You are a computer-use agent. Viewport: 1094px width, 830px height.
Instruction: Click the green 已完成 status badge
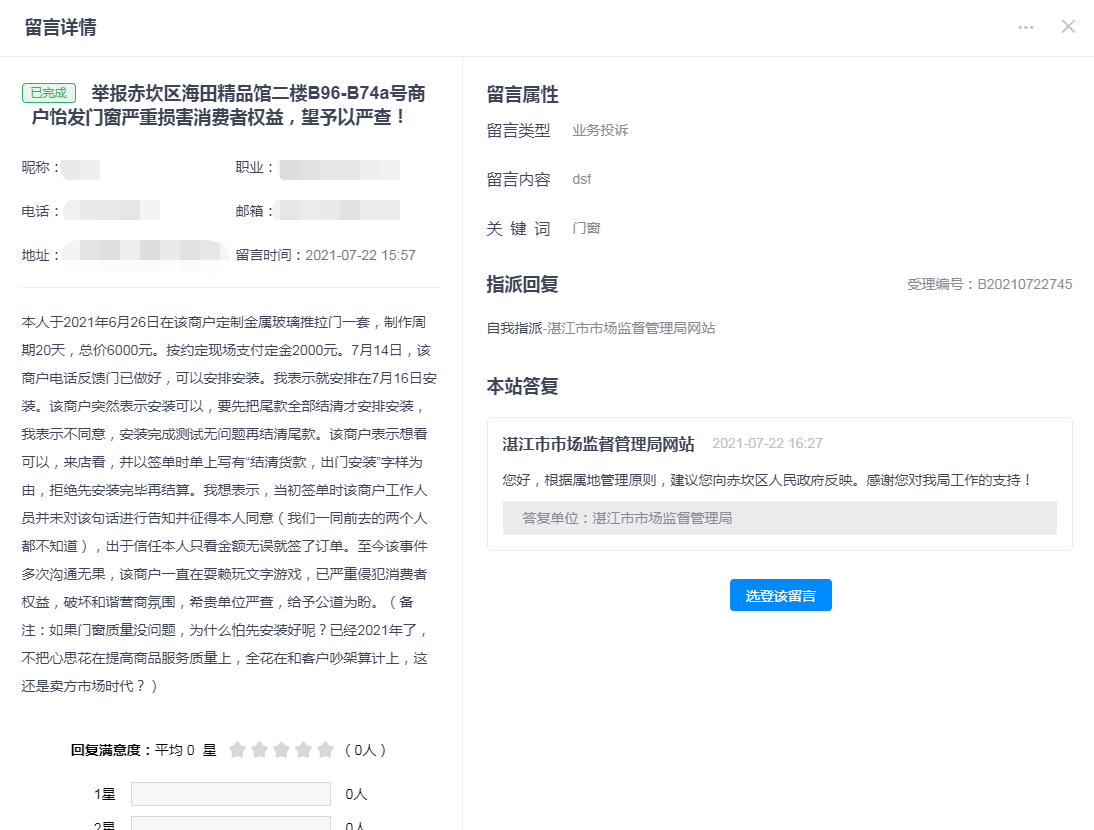[49, 93]
